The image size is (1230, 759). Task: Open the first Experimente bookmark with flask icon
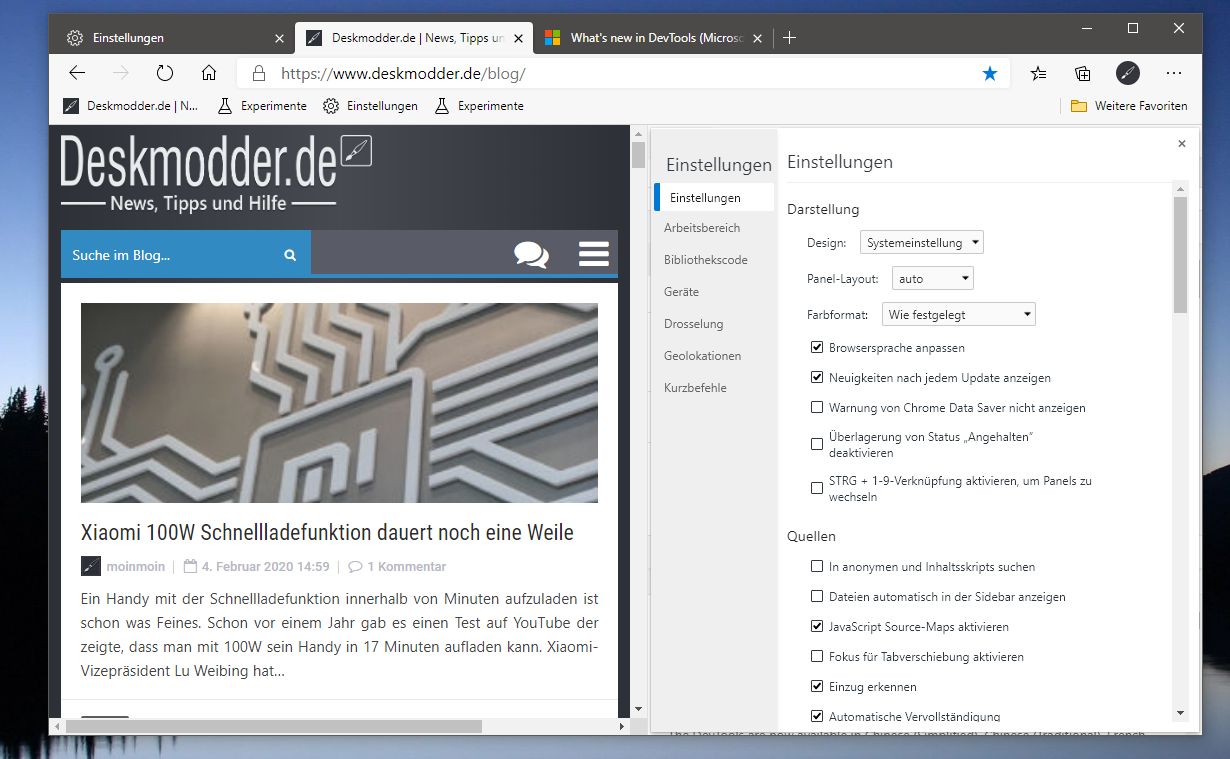click(262, 106)
